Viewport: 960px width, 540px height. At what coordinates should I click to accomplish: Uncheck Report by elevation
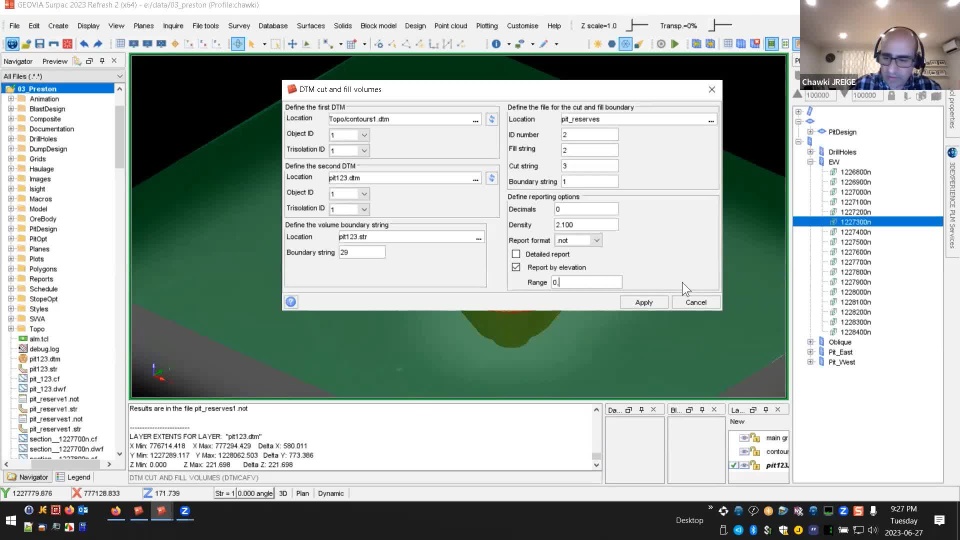tap(516, 267)
